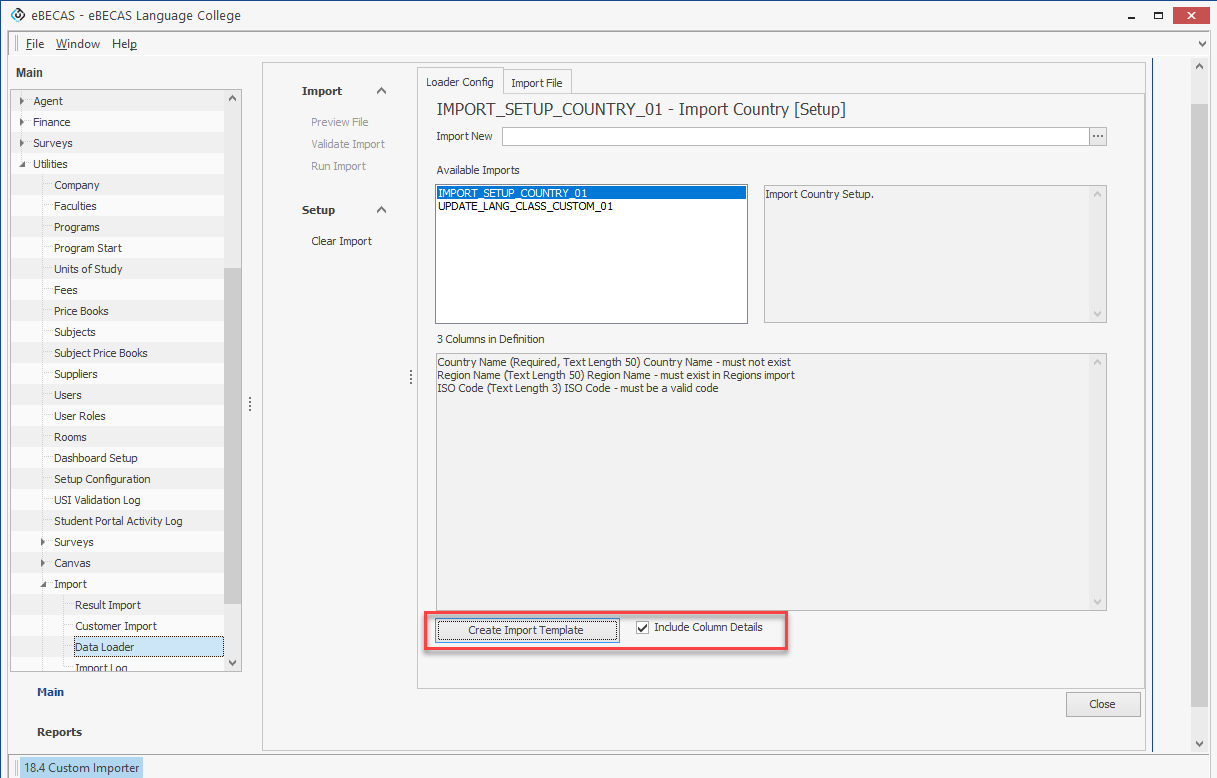Collapse the Utilities tree node
This screenshot has width=1217, height=778.
point(23,164)
